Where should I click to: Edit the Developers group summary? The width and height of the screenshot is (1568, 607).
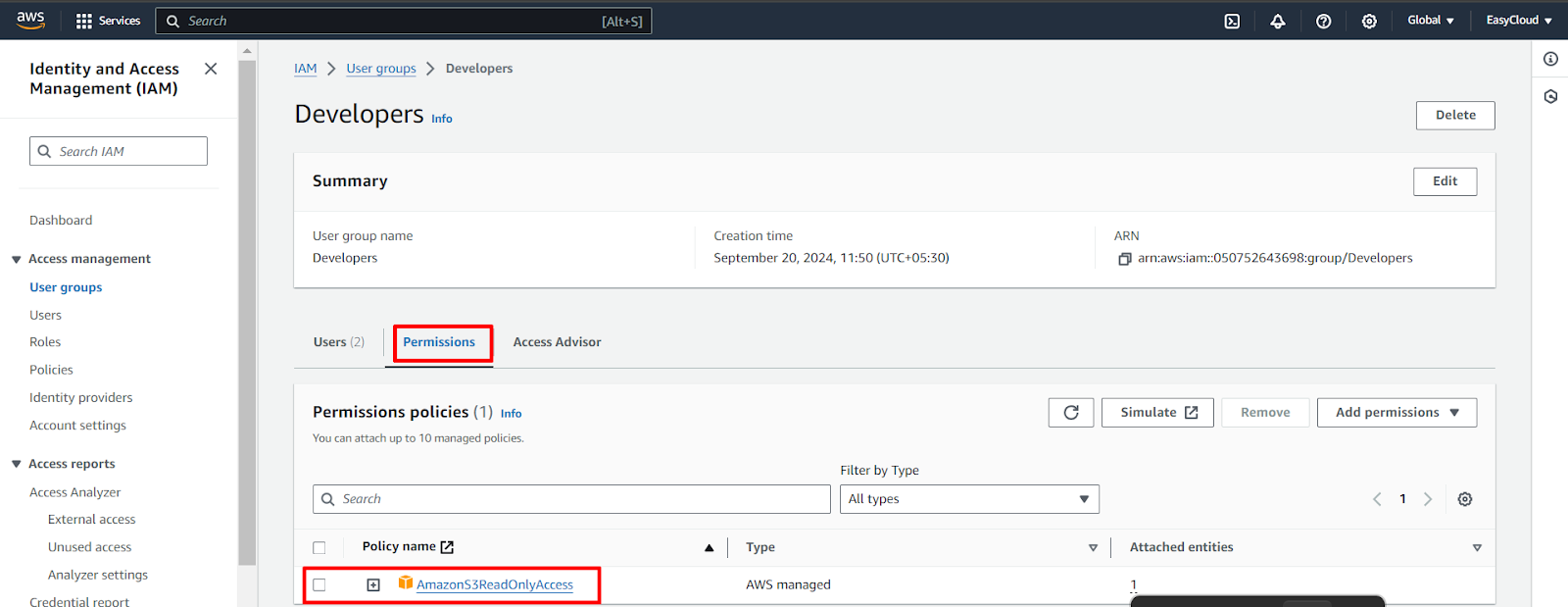(1445, 181)
